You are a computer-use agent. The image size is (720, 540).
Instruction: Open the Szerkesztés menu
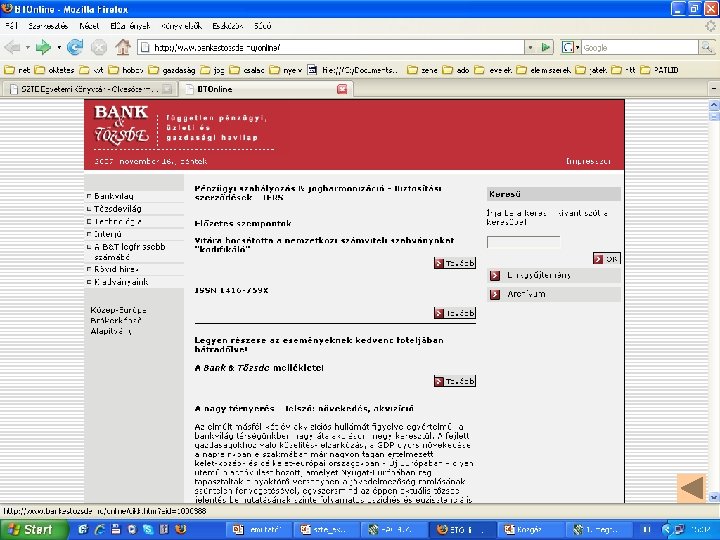coord(48,26)
